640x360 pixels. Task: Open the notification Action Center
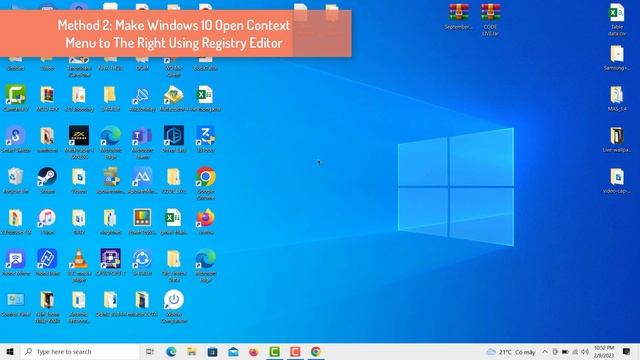point(627,352)
